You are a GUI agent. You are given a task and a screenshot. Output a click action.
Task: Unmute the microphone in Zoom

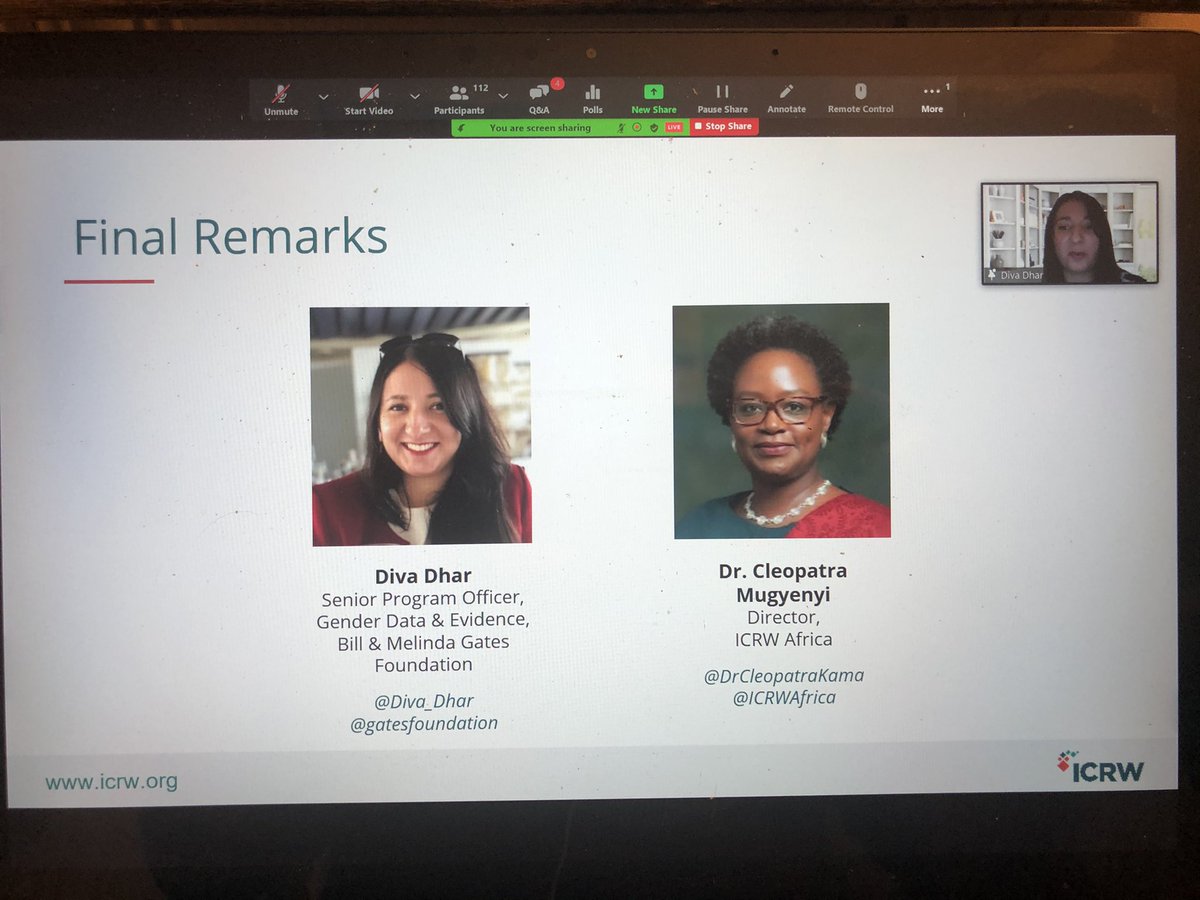pos(281,99)
